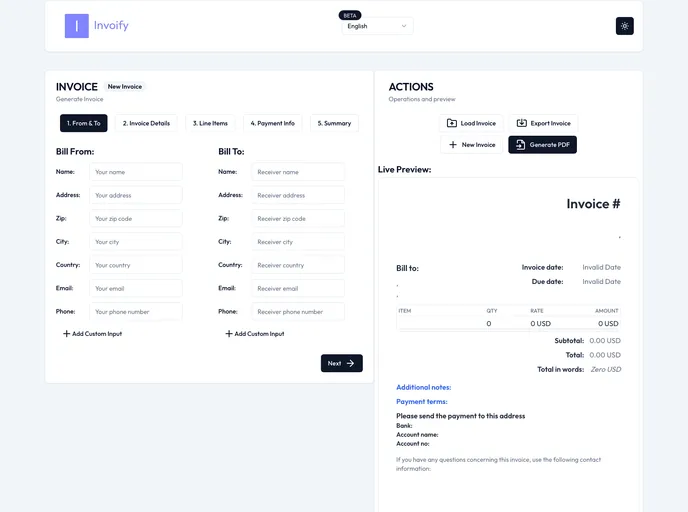This screenshot has height=512, width=688.
Task: Select the Summary step tab
Action: click(x=334, y=123)
